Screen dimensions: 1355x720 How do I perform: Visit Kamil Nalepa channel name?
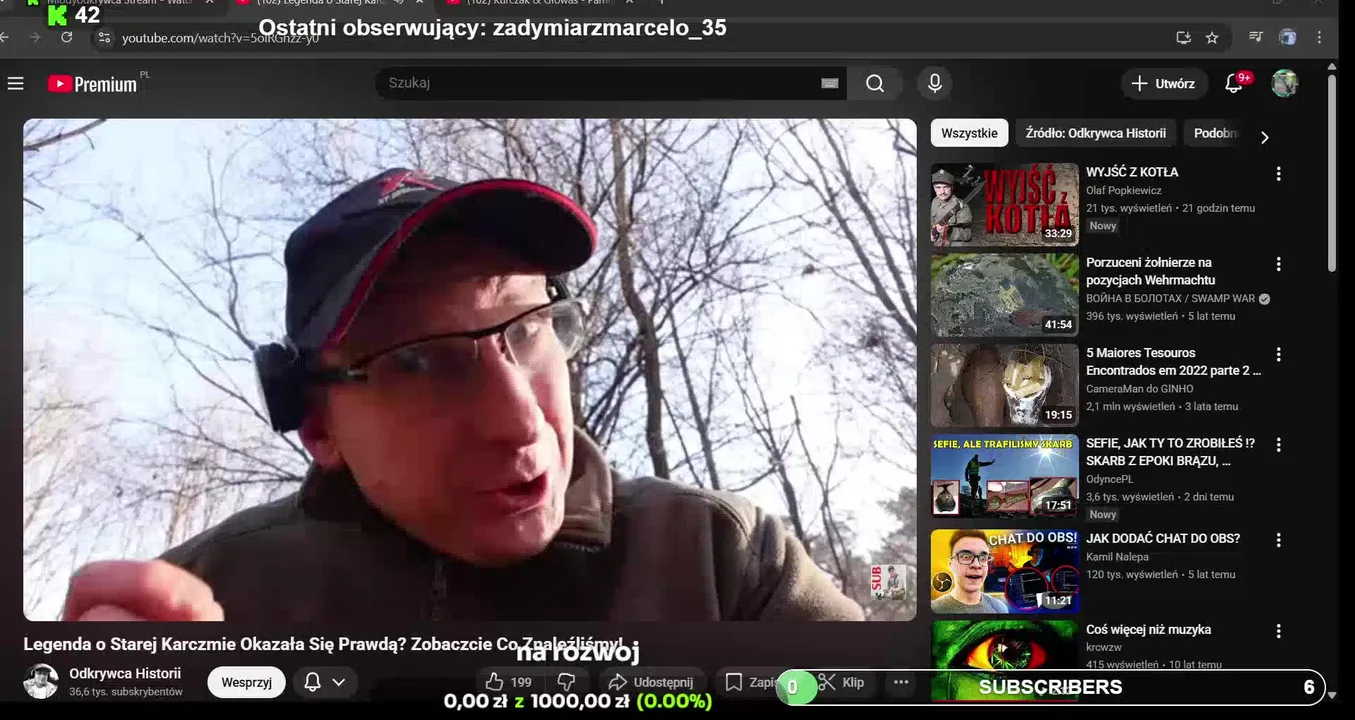(x=1117, y=556)
